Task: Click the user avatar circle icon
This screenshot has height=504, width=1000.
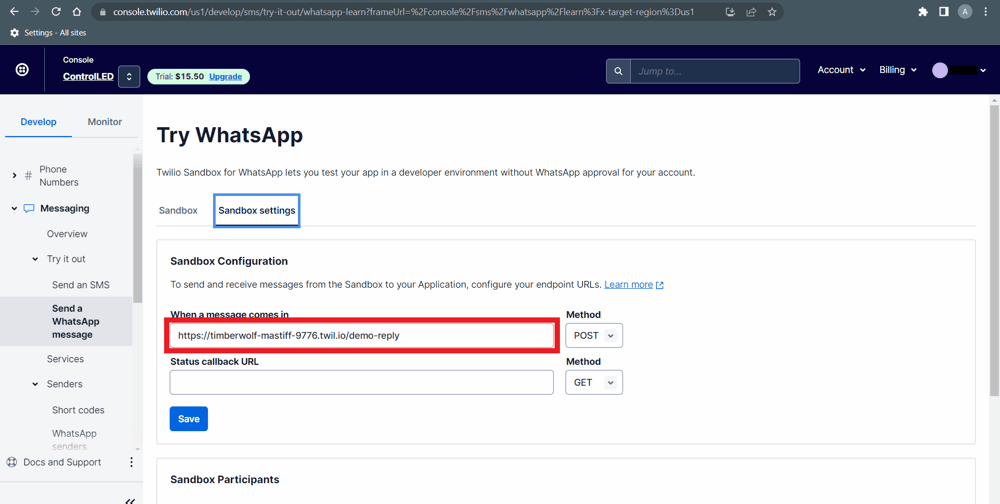Action: coord(940,70)
